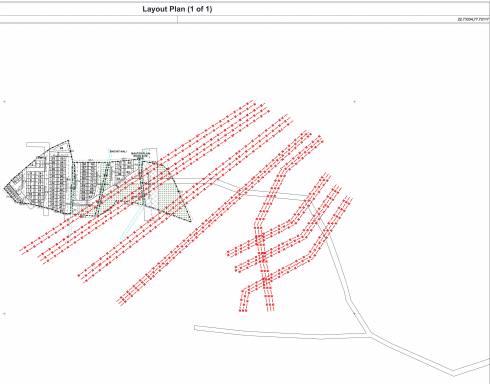Click the "Layout Plan (1 of 1)" title
The height and width of the screenshot is (384, 490).
pyautogui.click(x=177, y=9)
